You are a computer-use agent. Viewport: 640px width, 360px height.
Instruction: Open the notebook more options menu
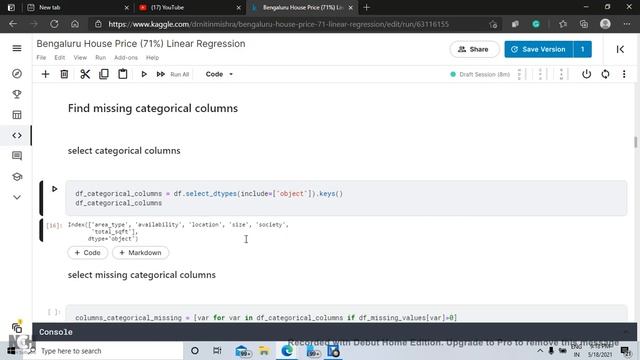[x=624, y=74]
